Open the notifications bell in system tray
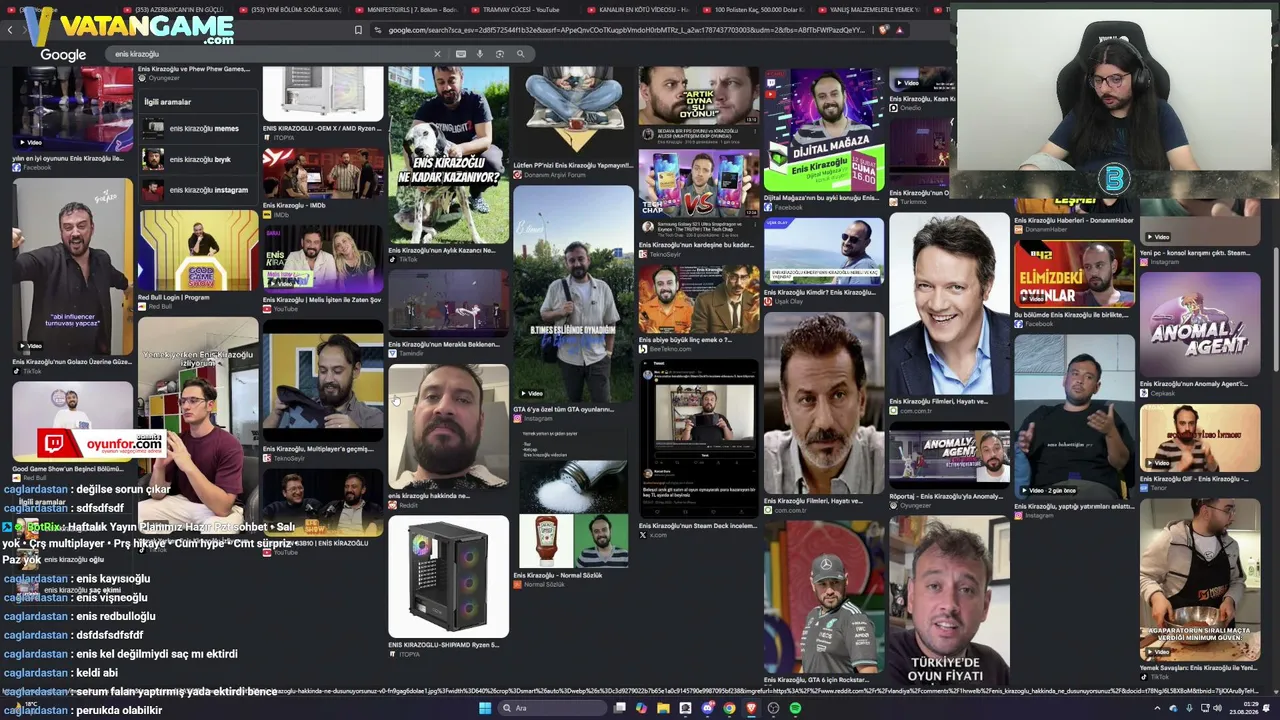 coord(1268,708)
